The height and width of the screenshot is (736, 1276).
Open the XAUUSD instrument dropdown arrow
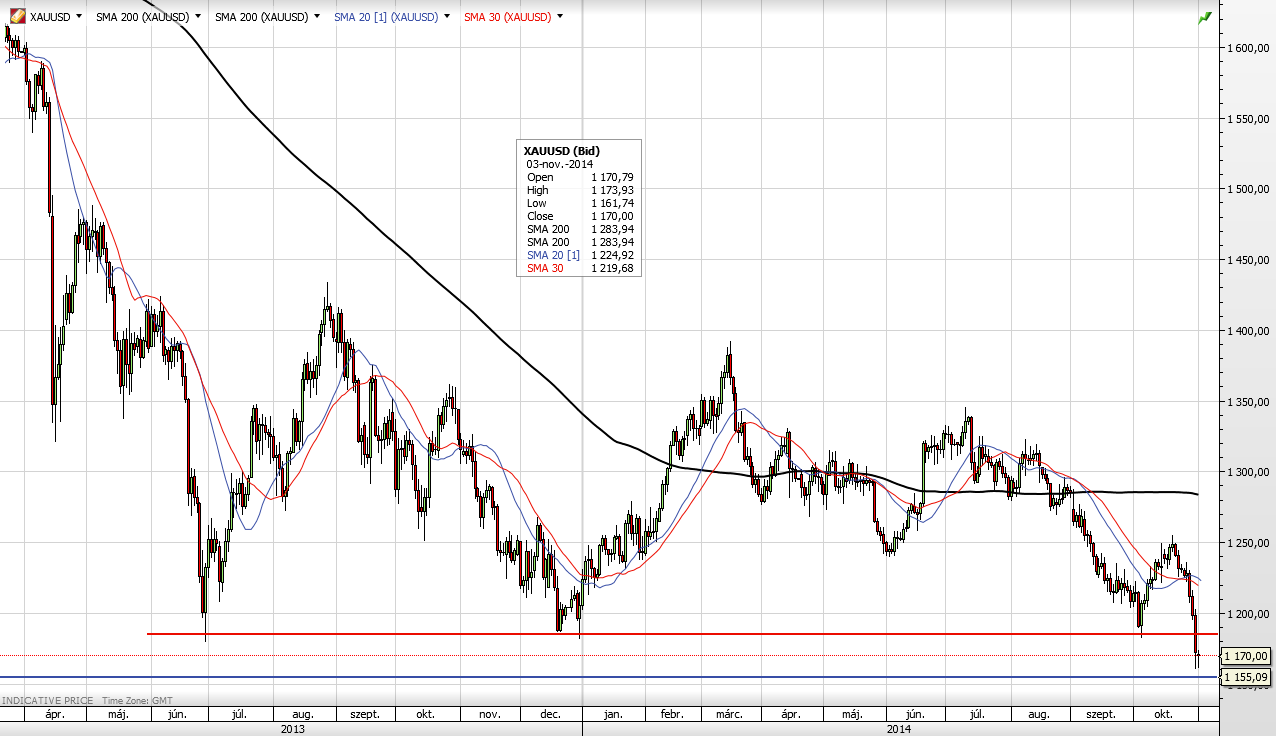(x=79, y=17)
